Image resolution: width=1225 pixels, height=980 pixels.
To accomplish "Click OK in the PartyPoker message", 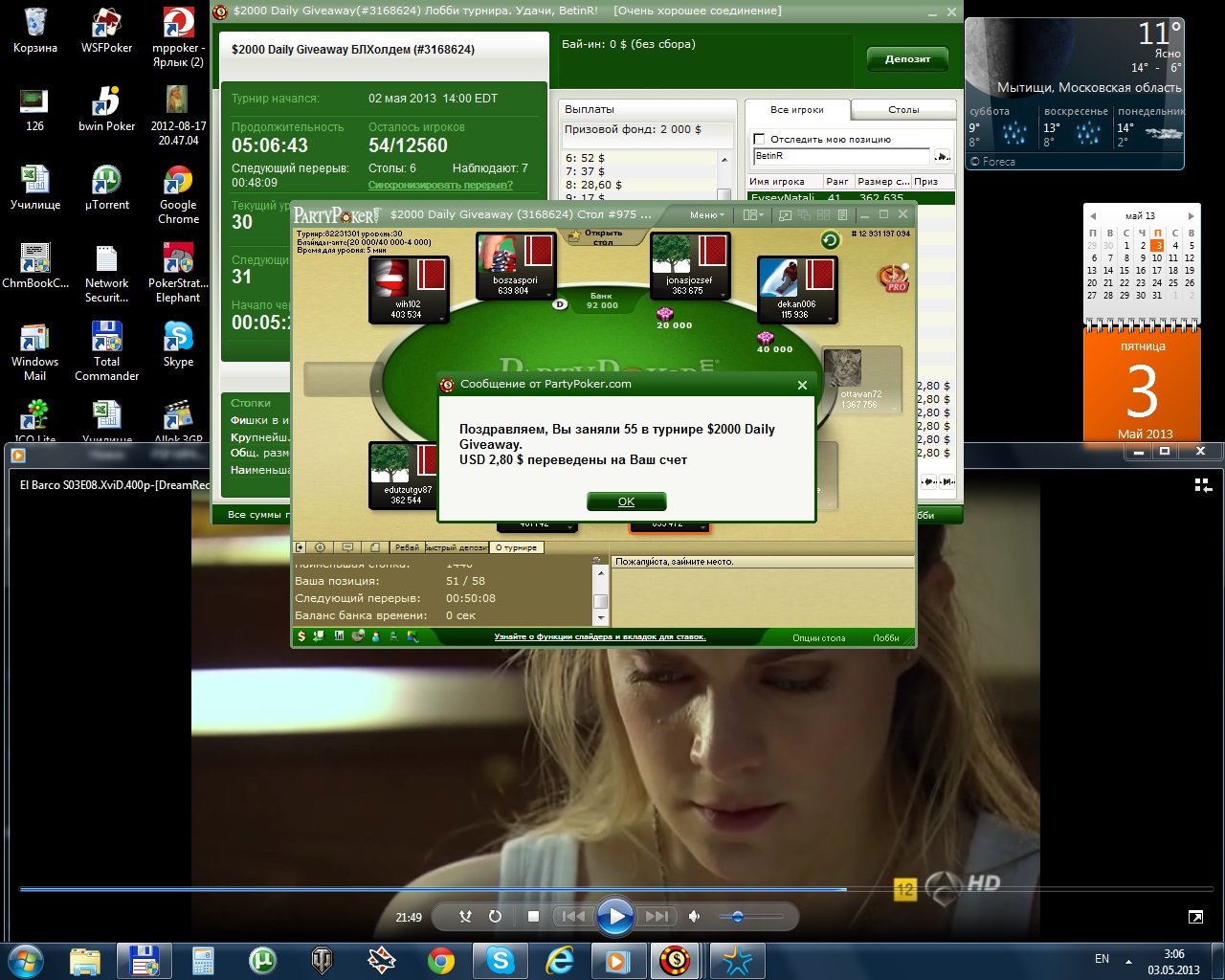I will (626, 501).
